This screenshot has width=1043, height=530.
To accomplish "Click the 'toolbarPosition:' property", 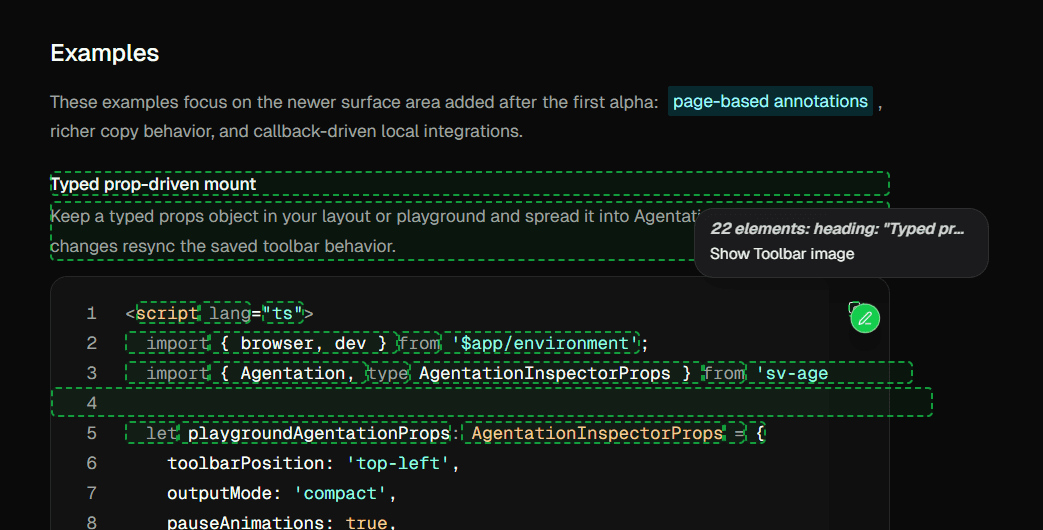I will (250, 463).
